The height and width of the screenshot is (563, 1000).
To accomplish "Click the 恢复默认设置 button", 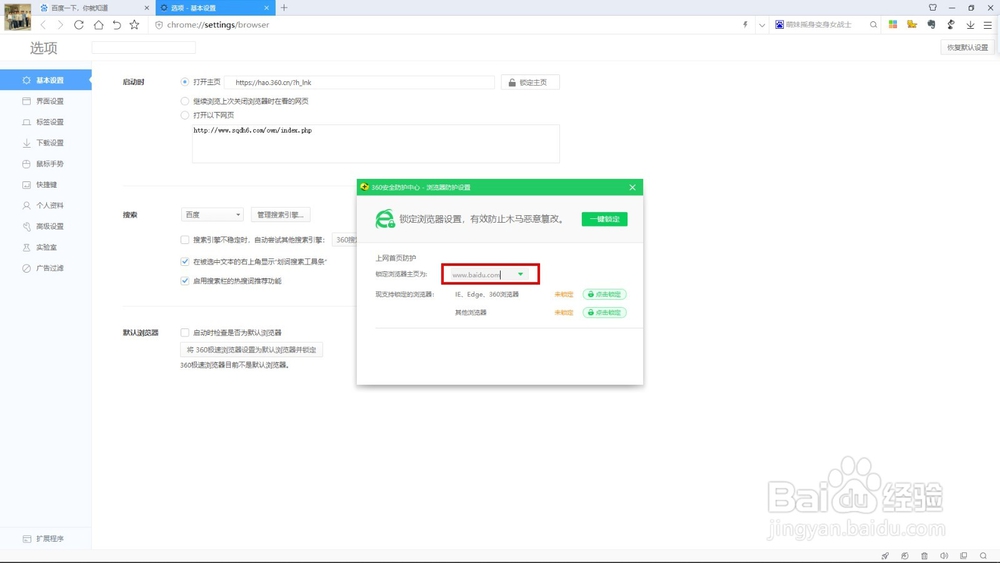I will 967,48.
